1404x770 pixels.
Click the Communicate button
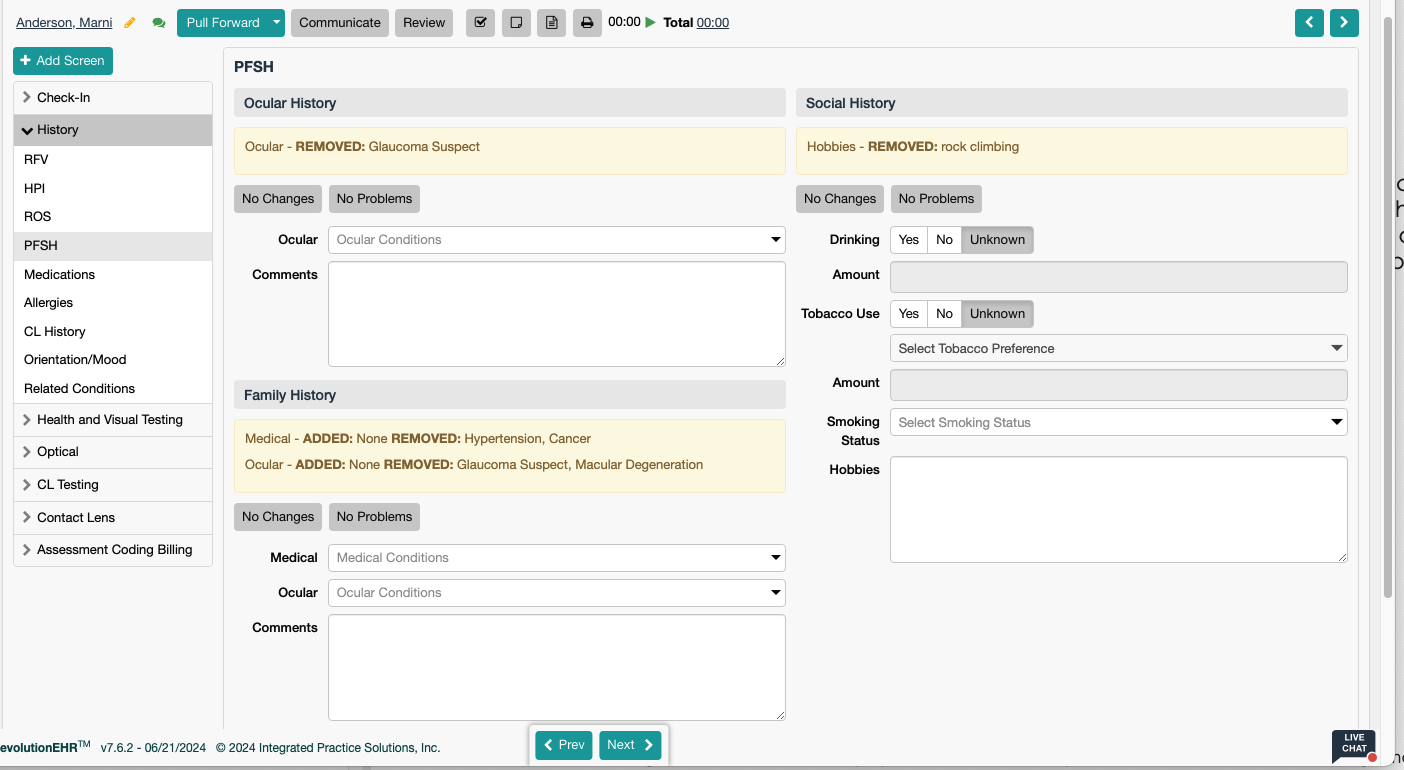point(340,23)
